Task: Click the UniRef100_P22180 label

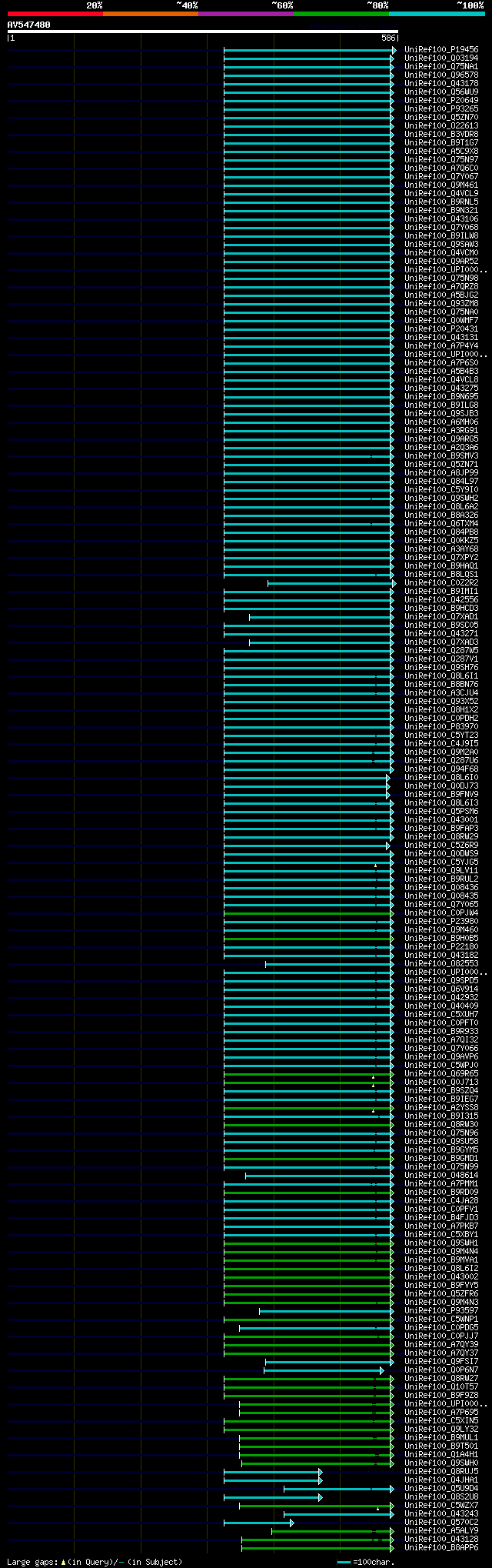Action: [x=441, y=947]
